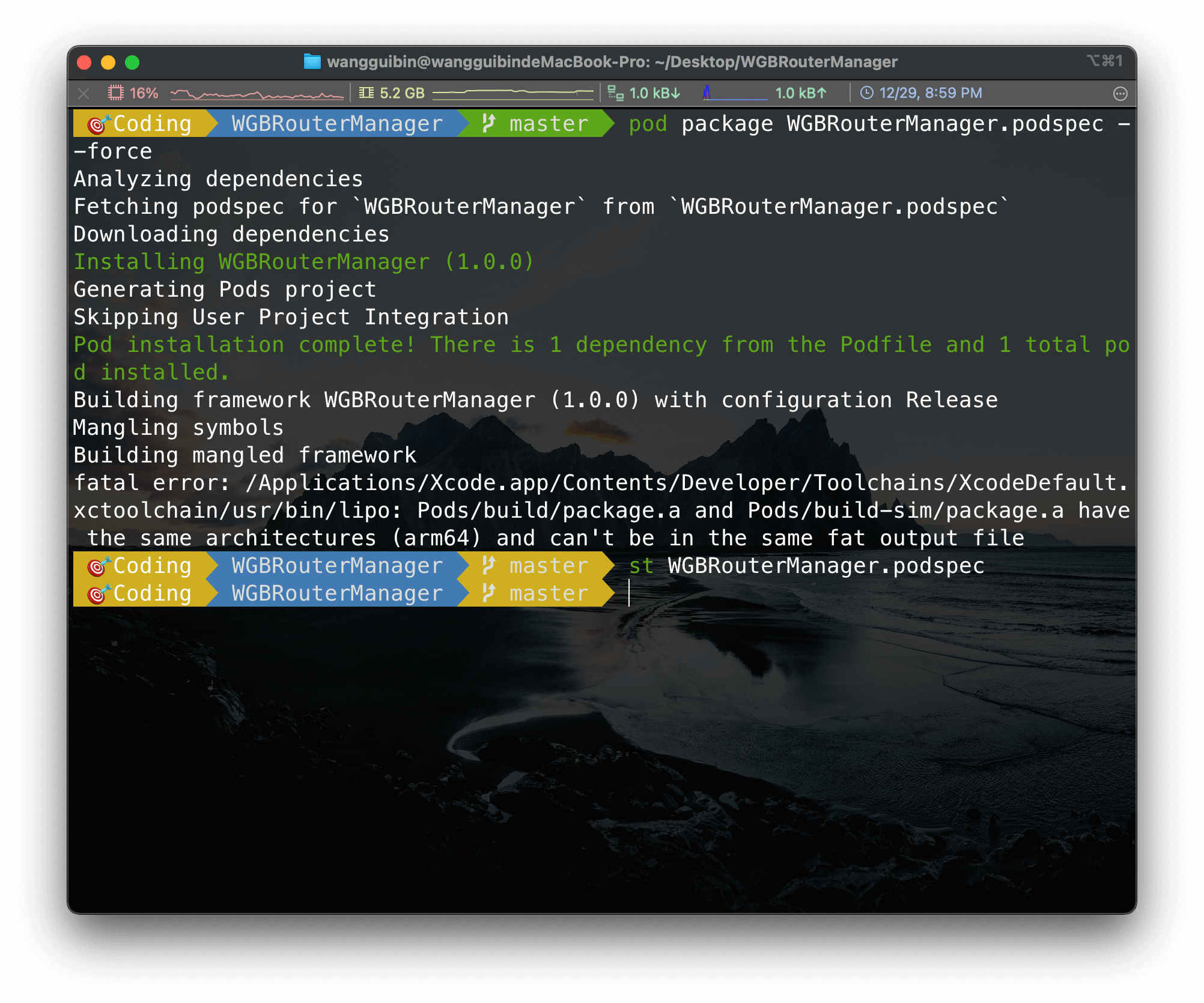Click the 'fatal error:' text
Screen dimensions: 1204x1003
[x=152, y=483]
